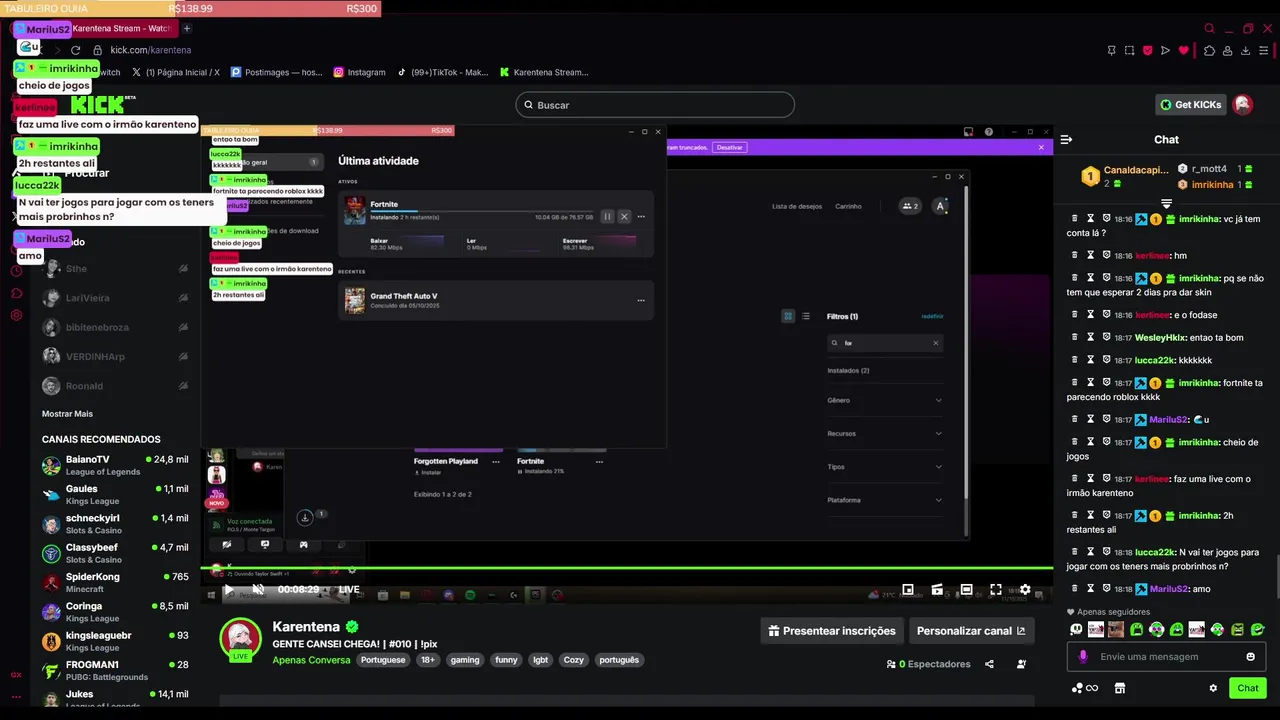Click the Apenas Conversa category link
The width and height of the screenshot is (1280, 720).
click(x=311, y=660)
